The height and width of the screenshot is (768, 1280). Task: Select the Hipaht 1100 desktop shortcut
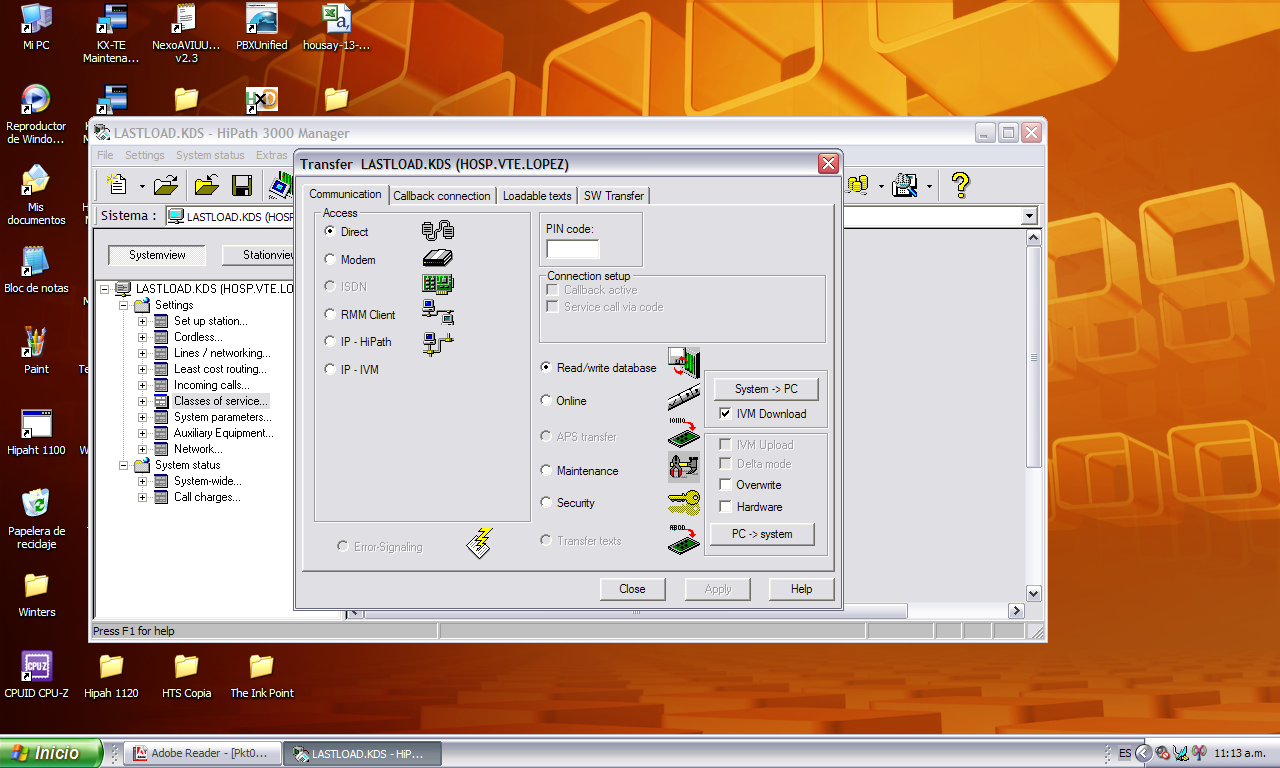click(x=36, y=432)
